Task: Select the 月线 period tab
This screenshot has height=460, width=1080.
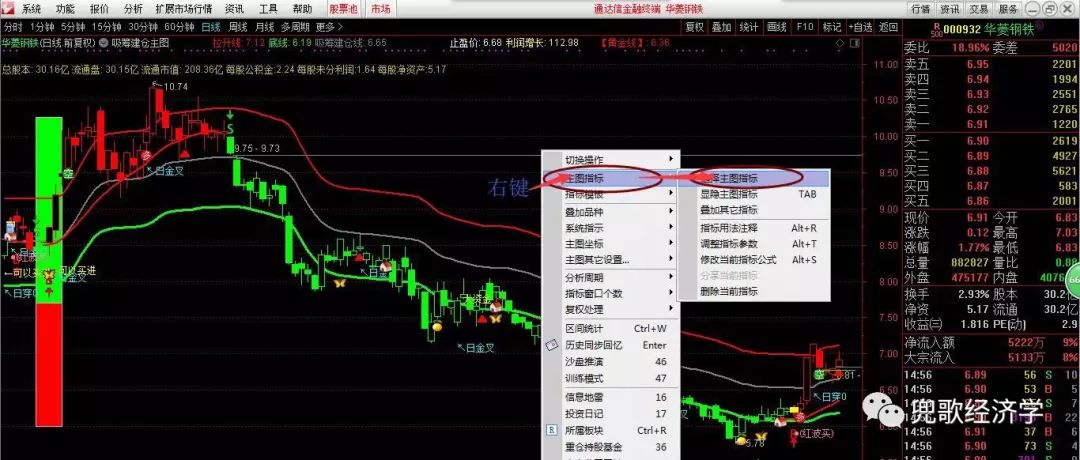Action: click(x=264, y=27)
